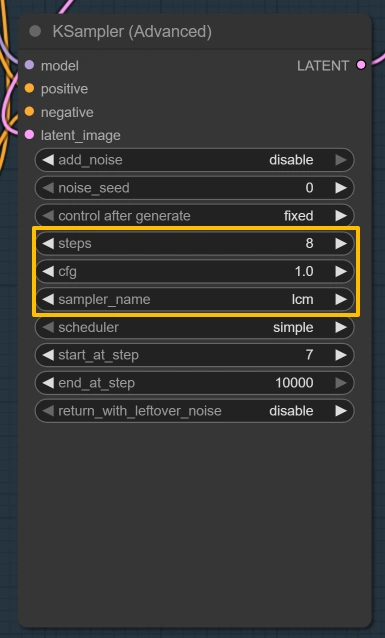
Task: Increase noise_seed with right arrow
Action: click(341, 188)
